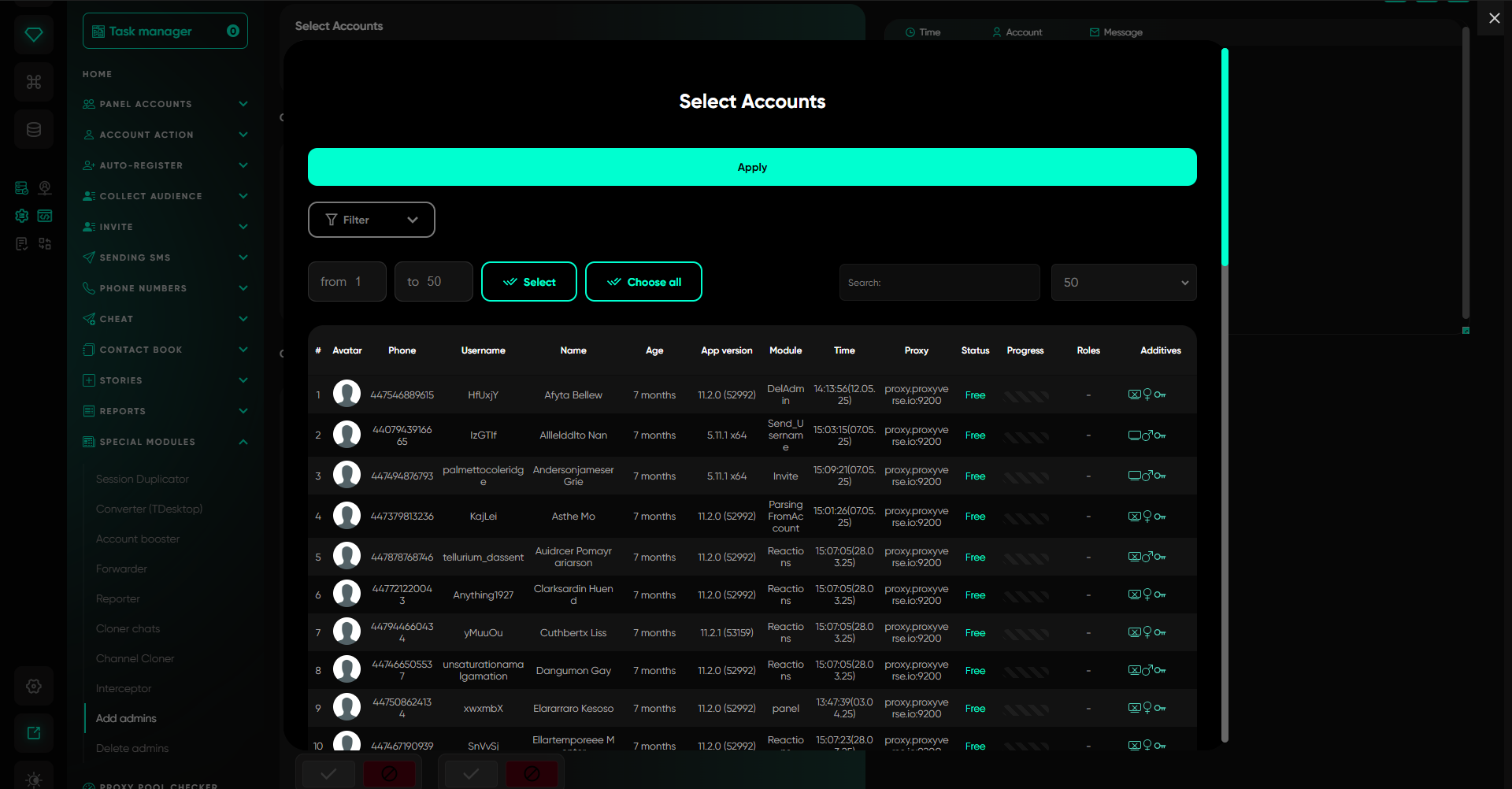Open the Filter dropdown
Viewport: 1512px width, 789px height.
[x=371, y=220]
